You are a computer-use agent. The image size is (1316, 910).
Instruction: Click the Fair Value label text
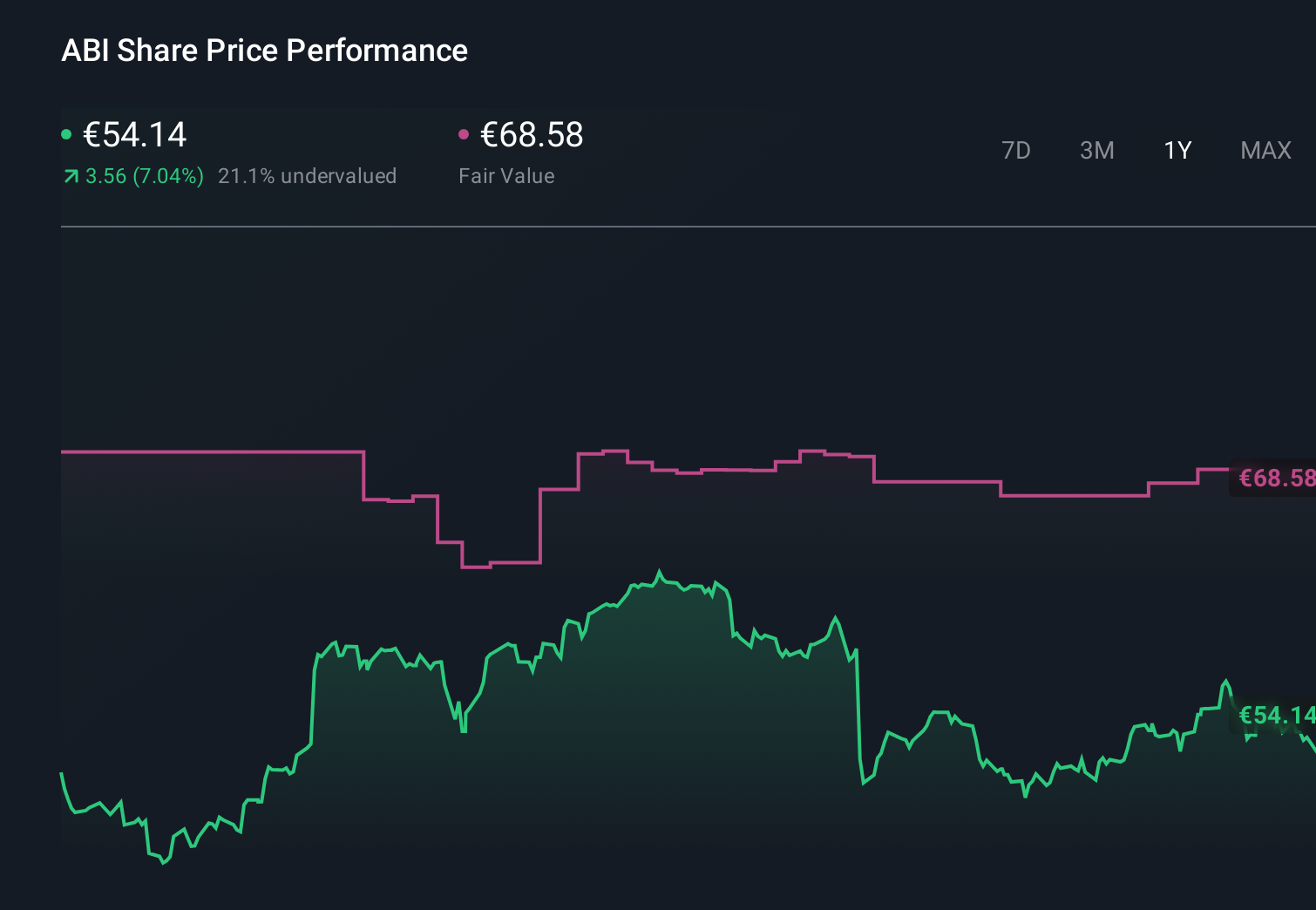click(506, 176)
